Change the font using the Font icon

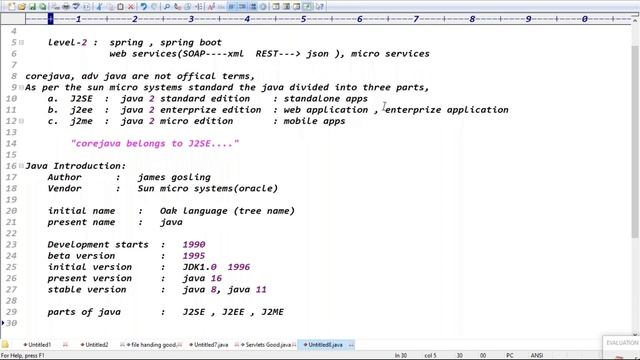point(211,7)
